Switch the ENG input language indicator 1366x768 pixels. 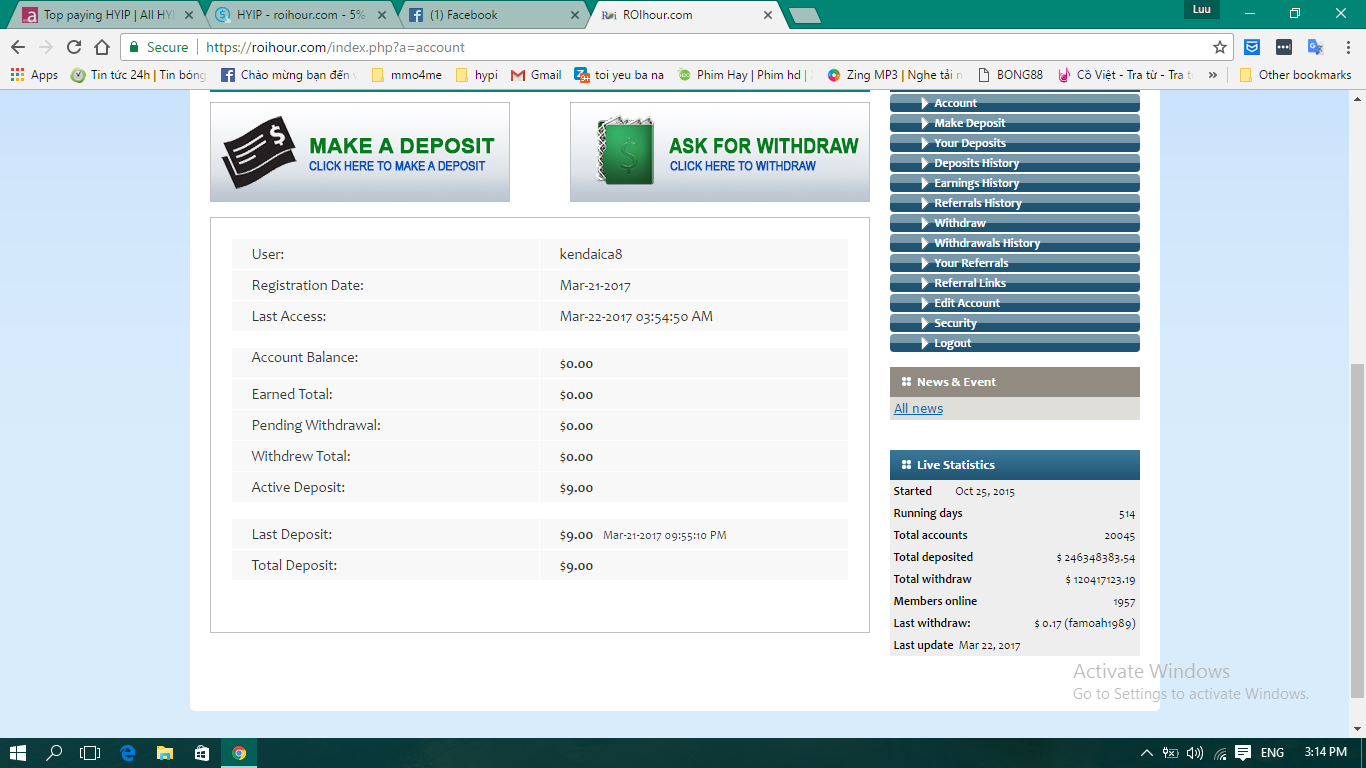point(1272,753)
